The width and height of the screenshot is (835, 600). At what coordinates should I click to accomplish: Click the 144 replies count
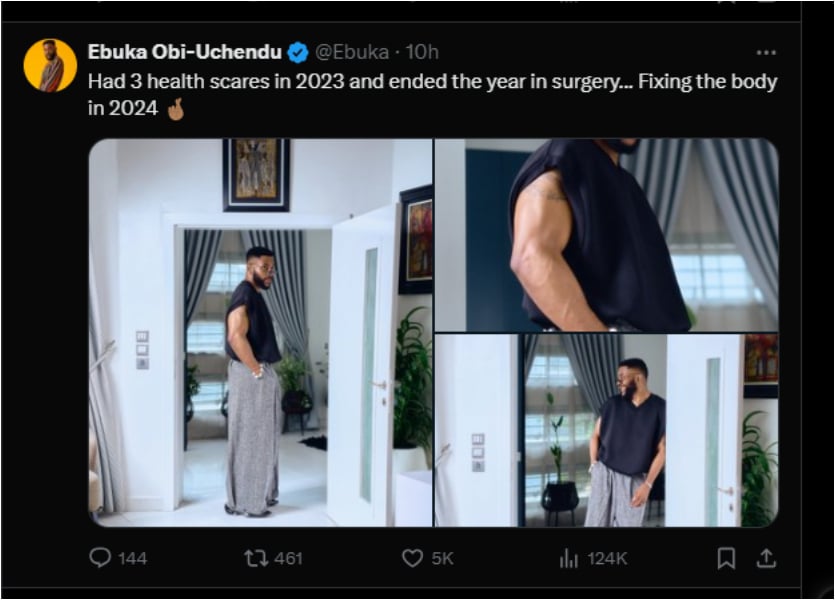132,558
